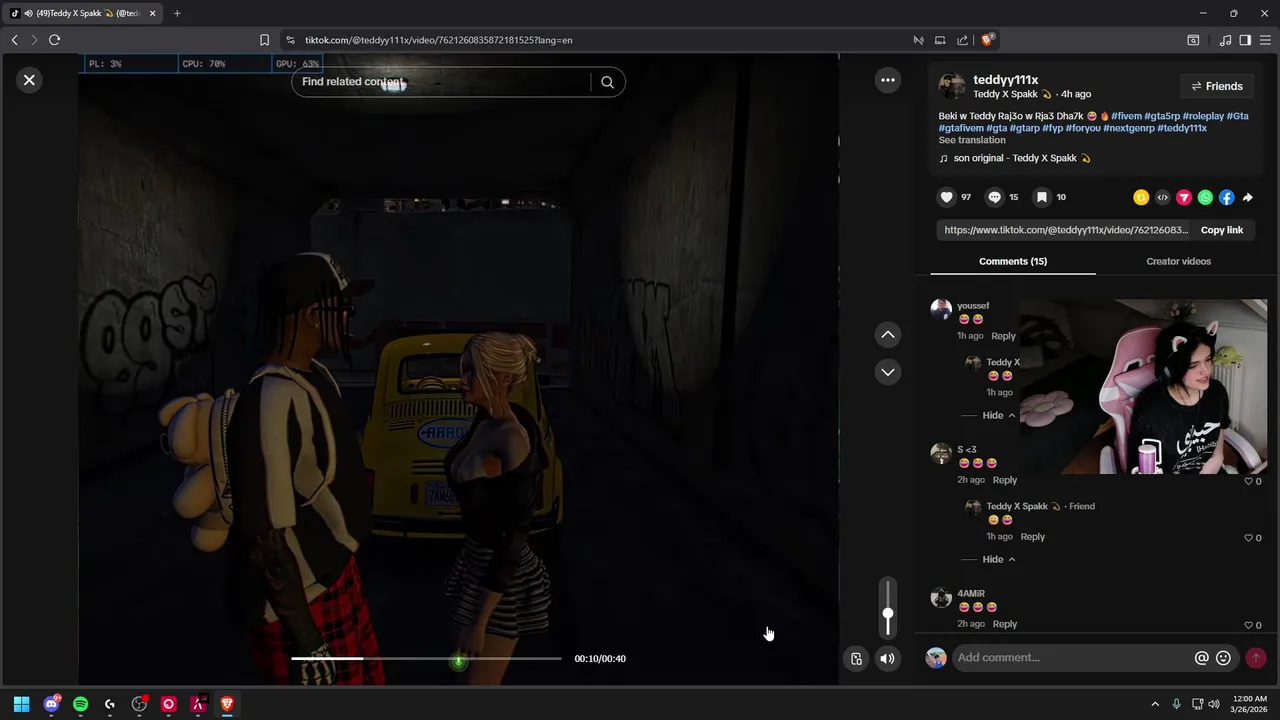Viewport: 1280px width, 720px height.
Task: Click the Copy link button
Action: tap(1221, 230)
